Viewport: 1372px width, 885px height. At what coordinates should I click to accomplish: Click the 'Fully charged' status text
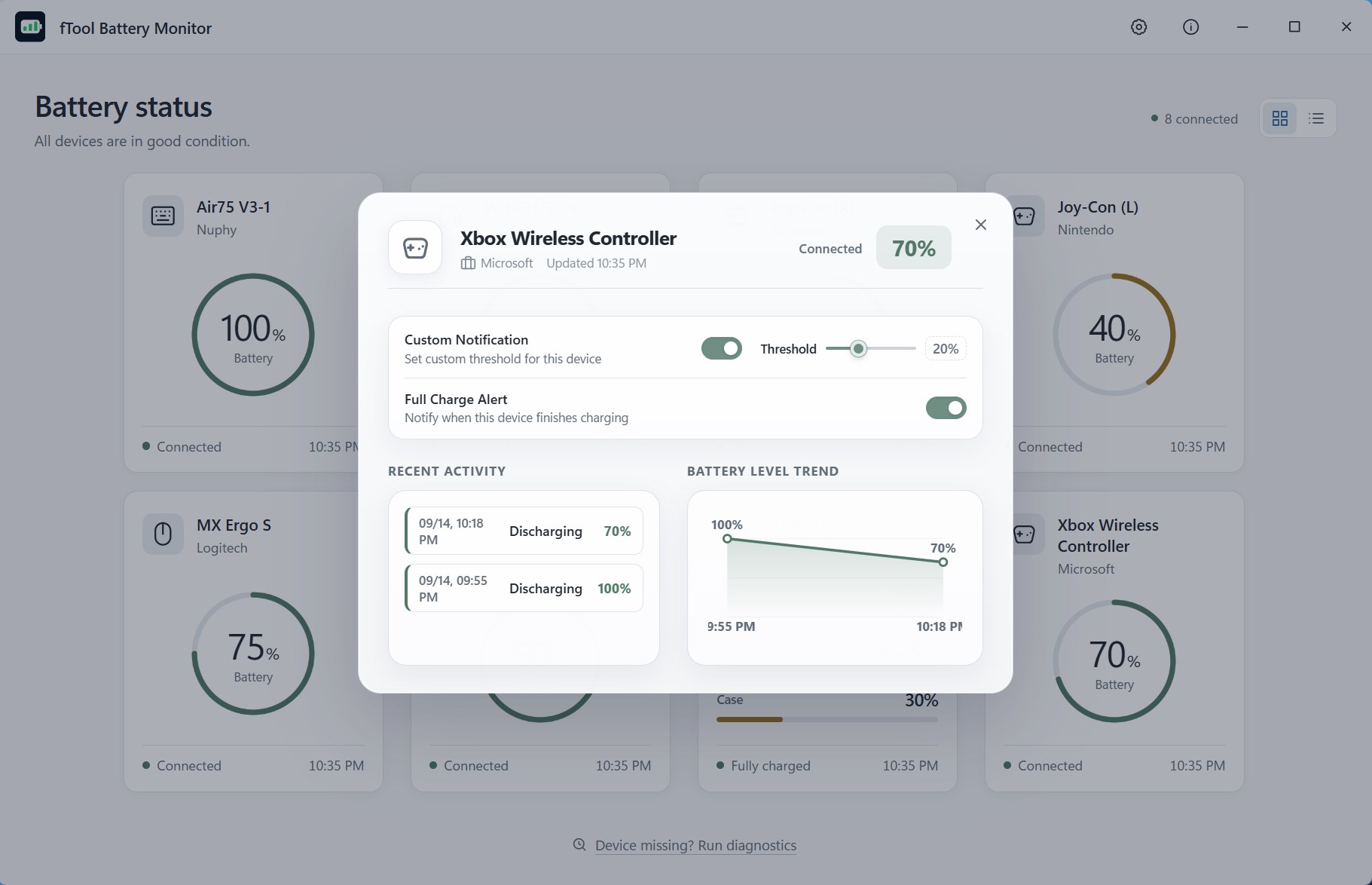pos(771,765)
